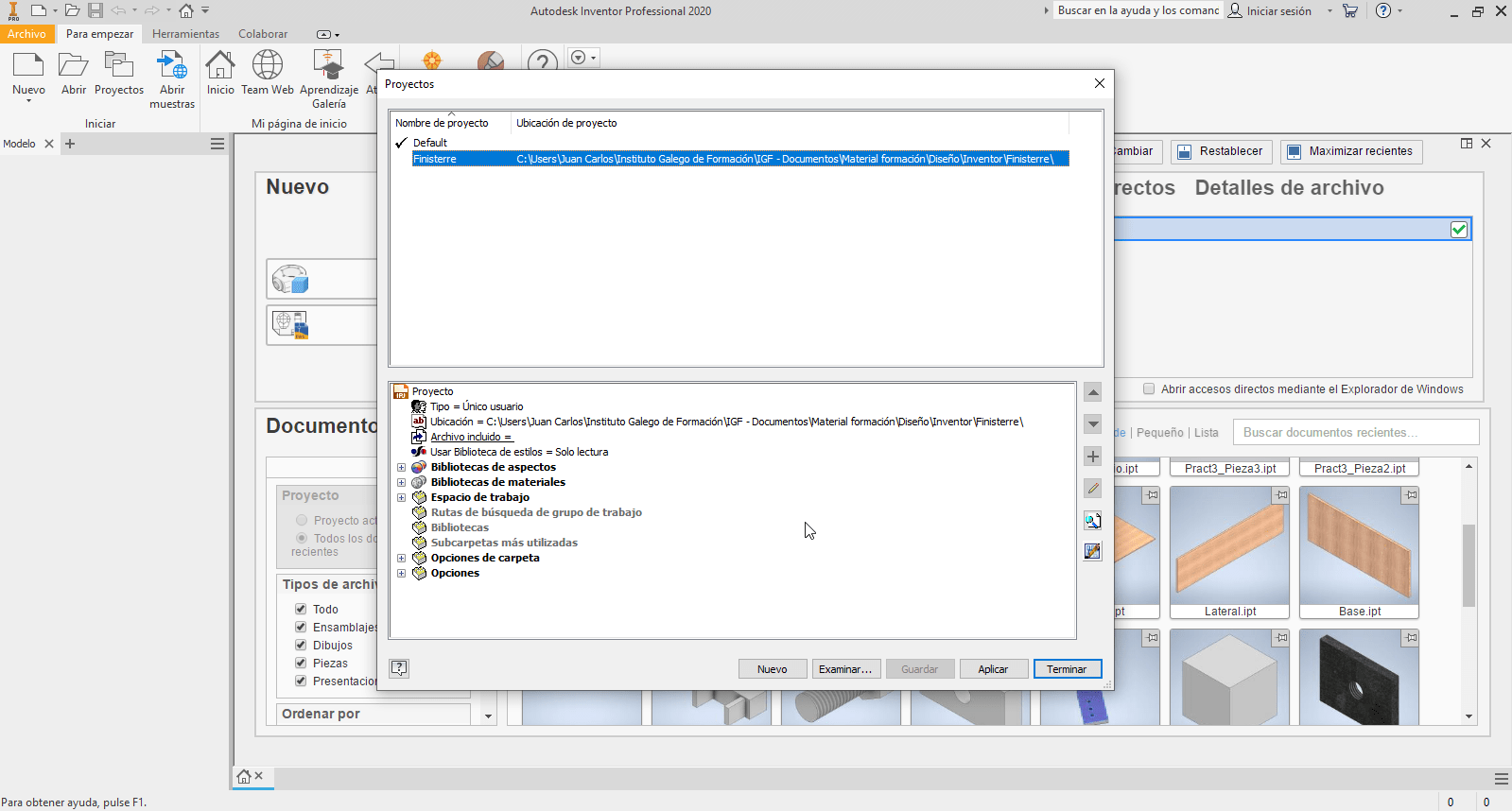
Task: Click the Home icon in the quick access toolbar
Action: 186,10
